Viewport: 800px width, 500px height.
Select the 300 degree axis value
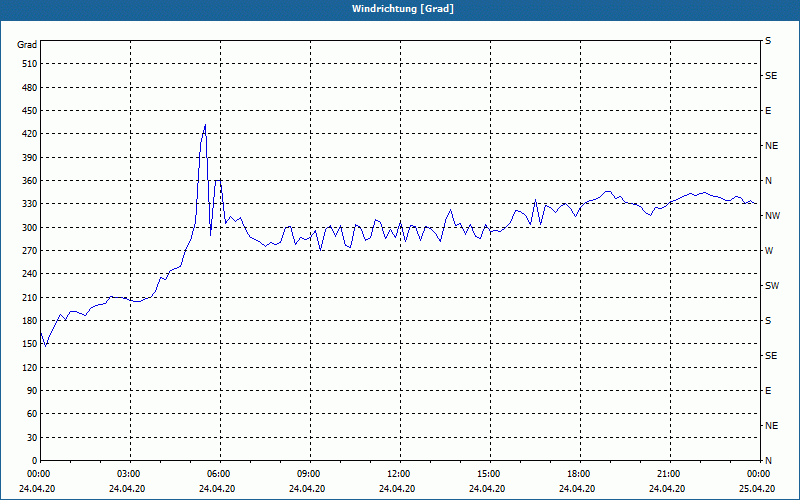30,228
